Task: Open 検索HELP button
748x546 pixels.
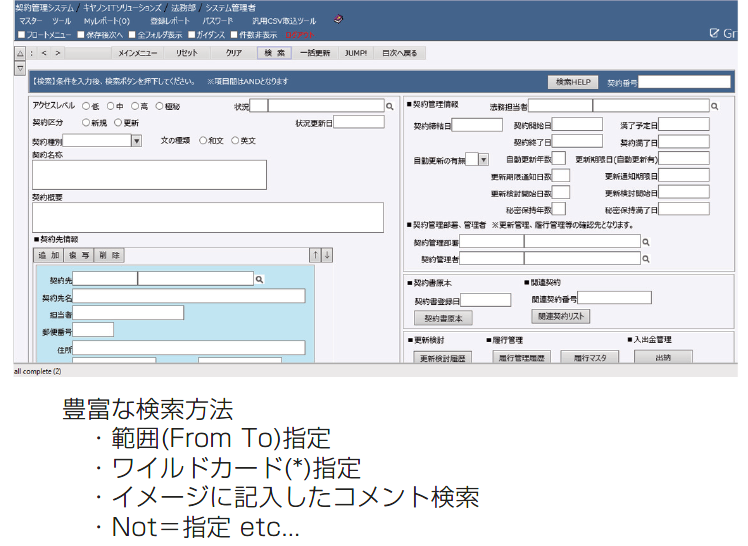Action: click(573, 82)
